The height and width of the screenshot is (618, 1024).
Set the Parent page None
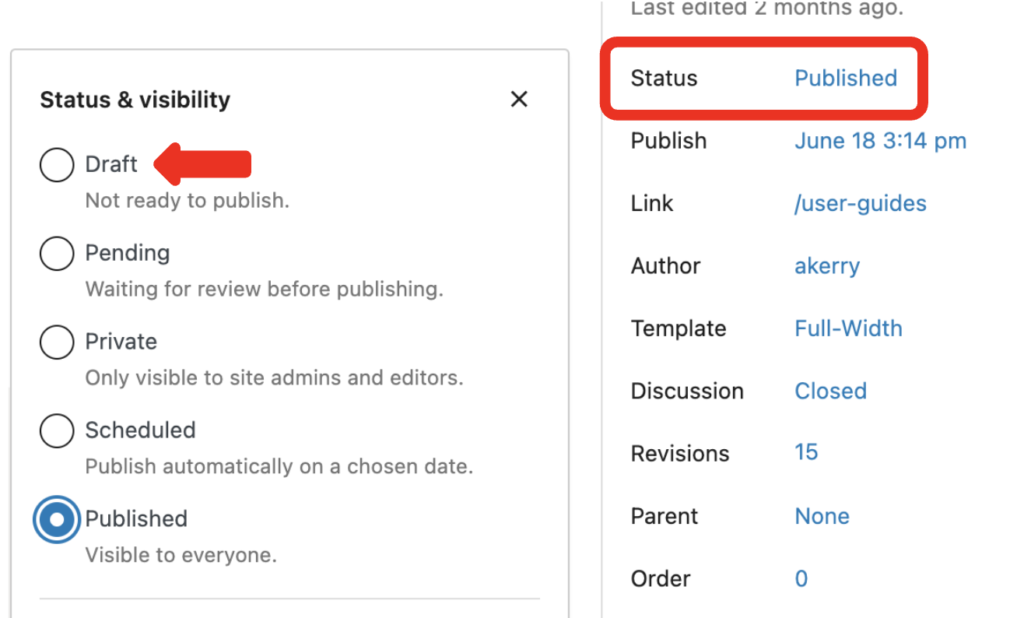tap(822, 516)
